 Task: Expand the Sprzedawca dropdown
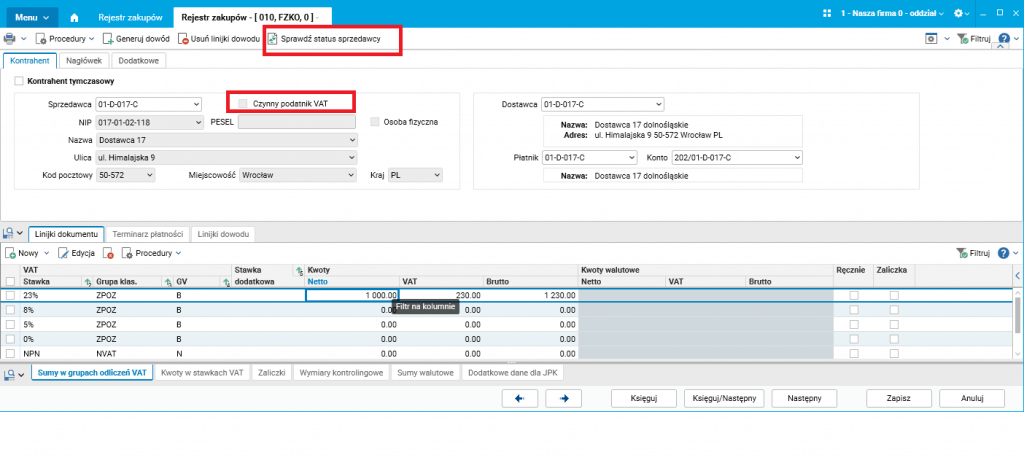196,104
